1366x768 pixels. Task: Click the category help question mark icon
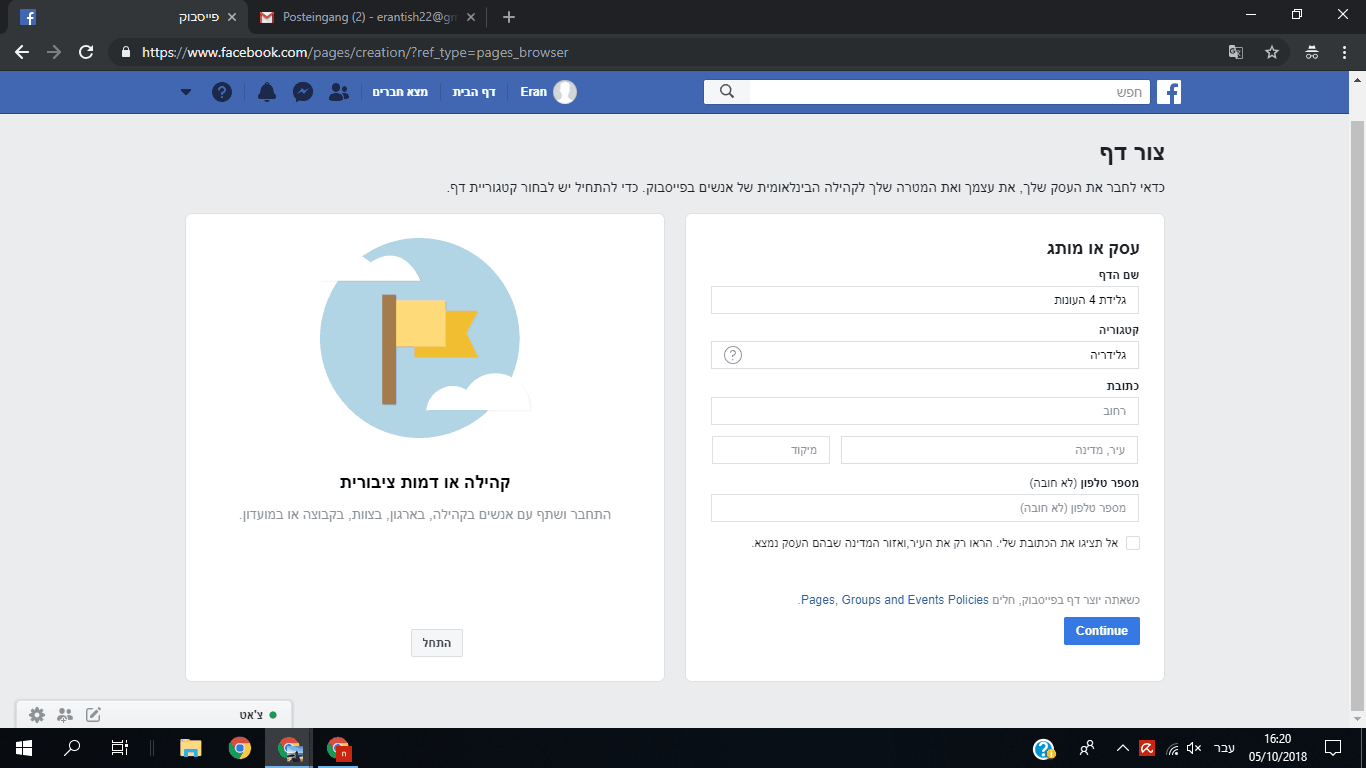(x=733, y=355)
